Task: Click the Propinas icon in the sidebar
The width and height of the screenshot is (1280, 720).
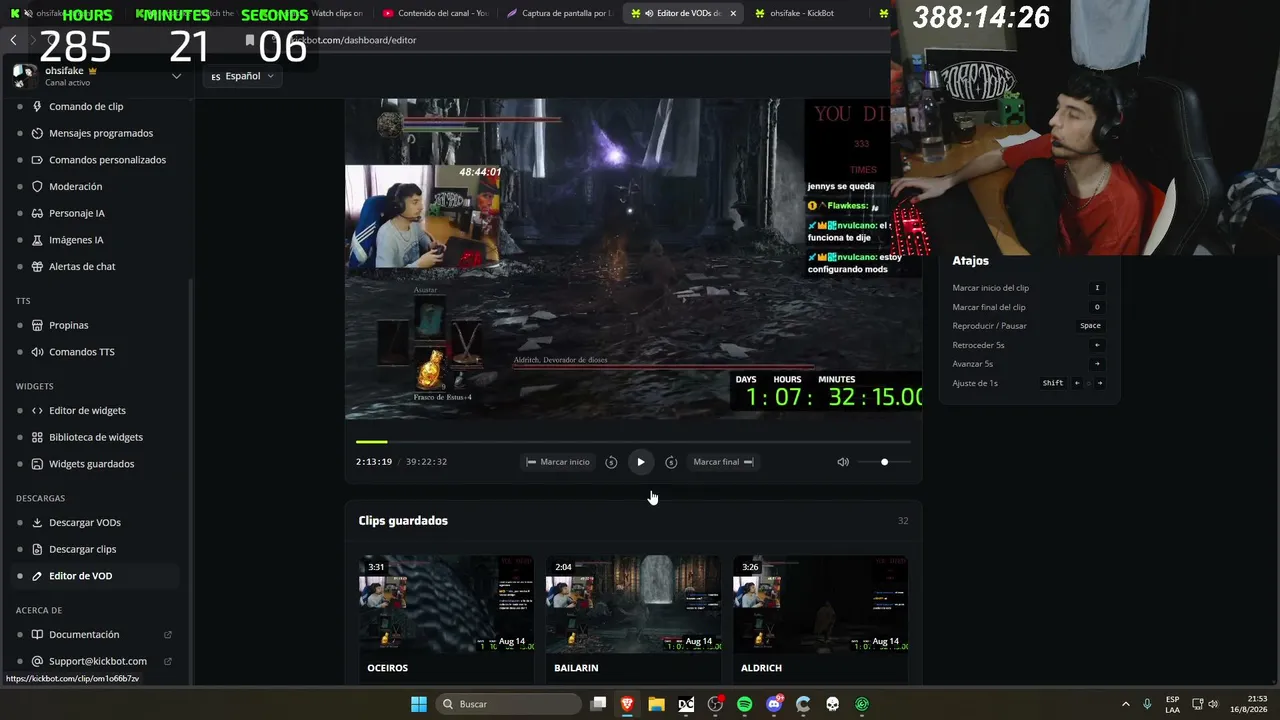Action: (x=37, y=325)
